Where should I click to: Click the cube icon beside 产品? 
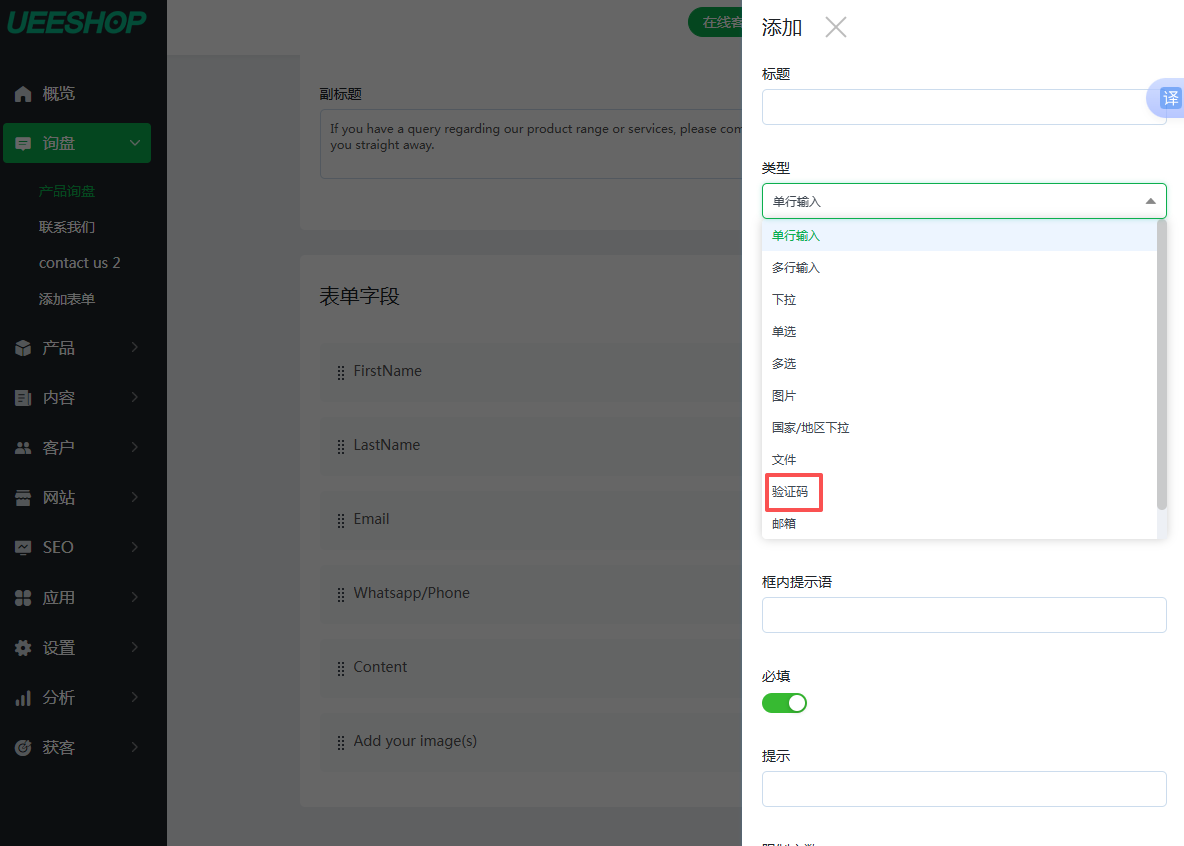23,348
